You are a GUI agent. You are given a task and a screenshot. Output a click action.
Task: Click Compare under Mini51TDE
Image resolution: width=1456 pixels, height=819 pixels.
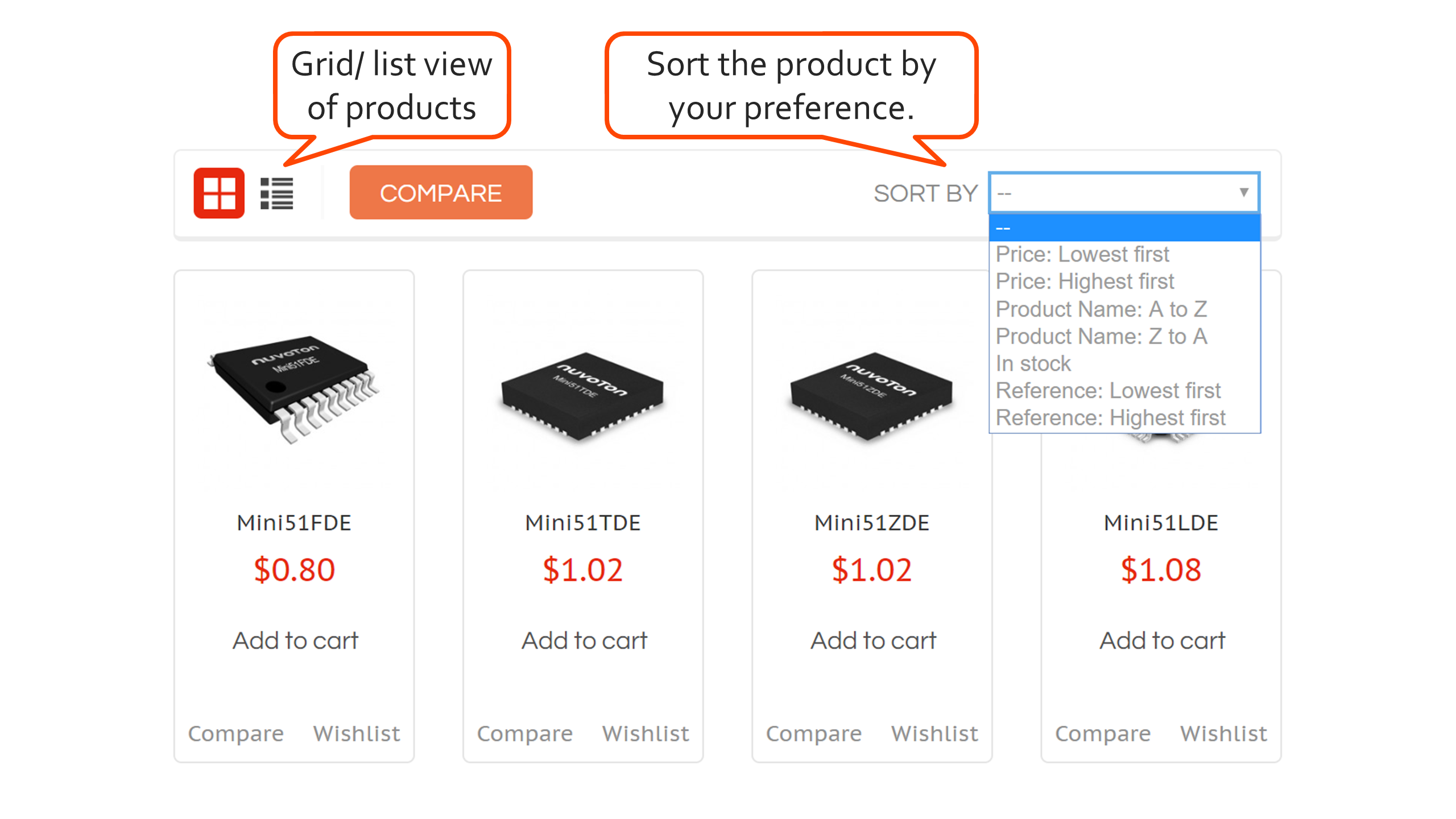[524, 734]
